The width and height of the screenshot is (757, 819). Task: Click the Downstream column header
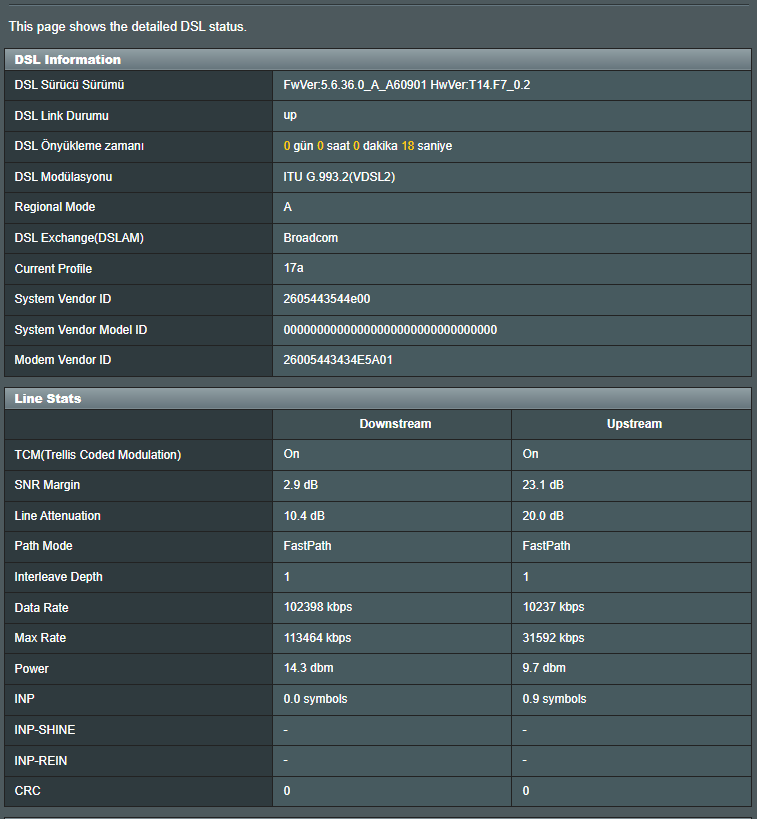coord(395,424)
